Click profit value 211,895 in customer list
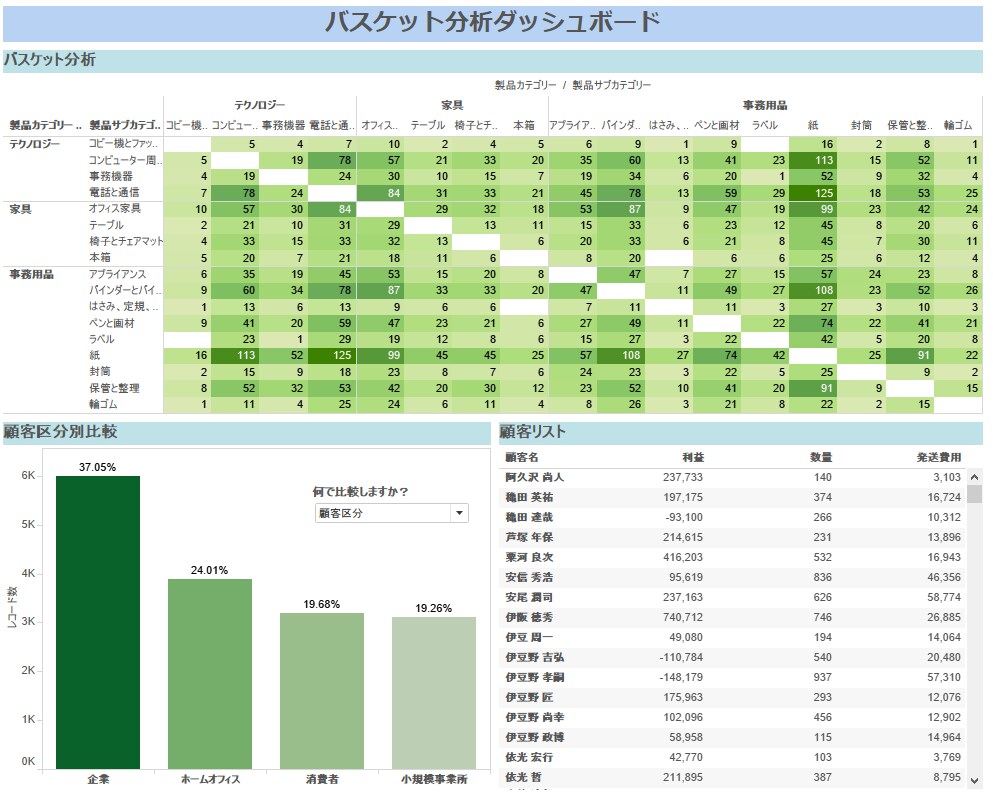The width and height of the screenshot is (993, 794). pos(683,778)
